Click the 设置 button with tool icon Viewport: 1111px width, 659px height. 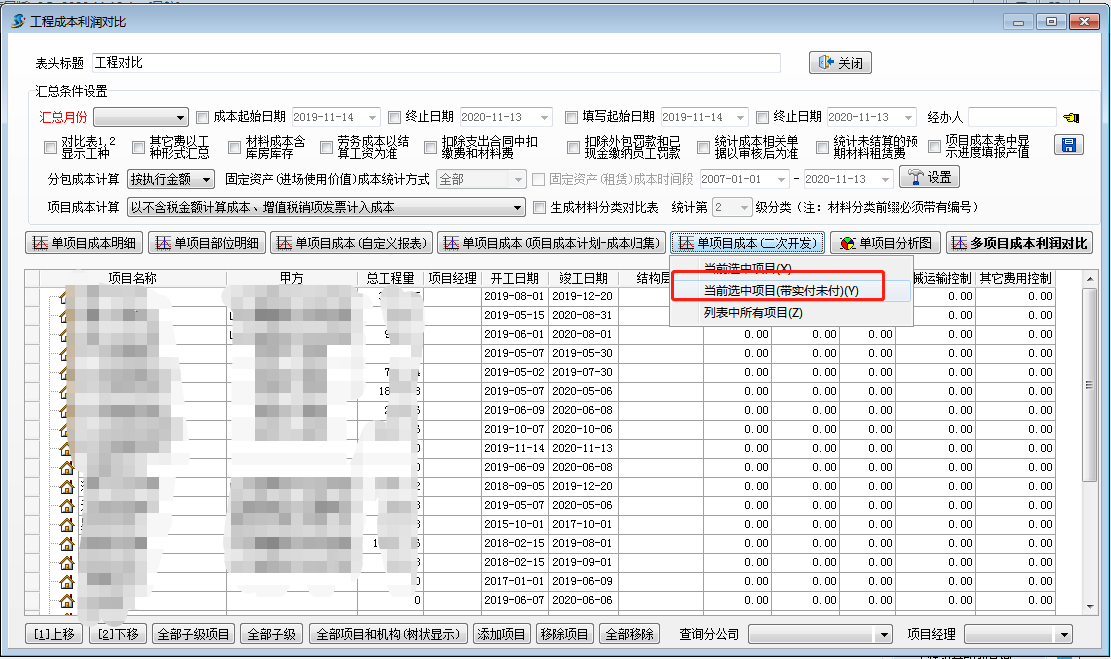click(x=929, y=178)
